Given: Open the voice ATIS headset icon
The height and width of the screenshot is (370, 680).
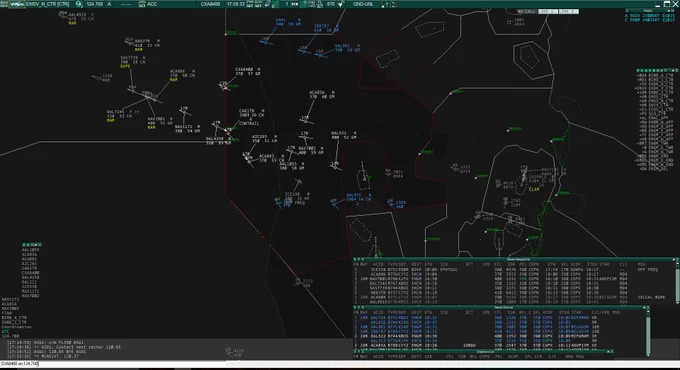Looking at the screenshot, I should coord(79,4).
